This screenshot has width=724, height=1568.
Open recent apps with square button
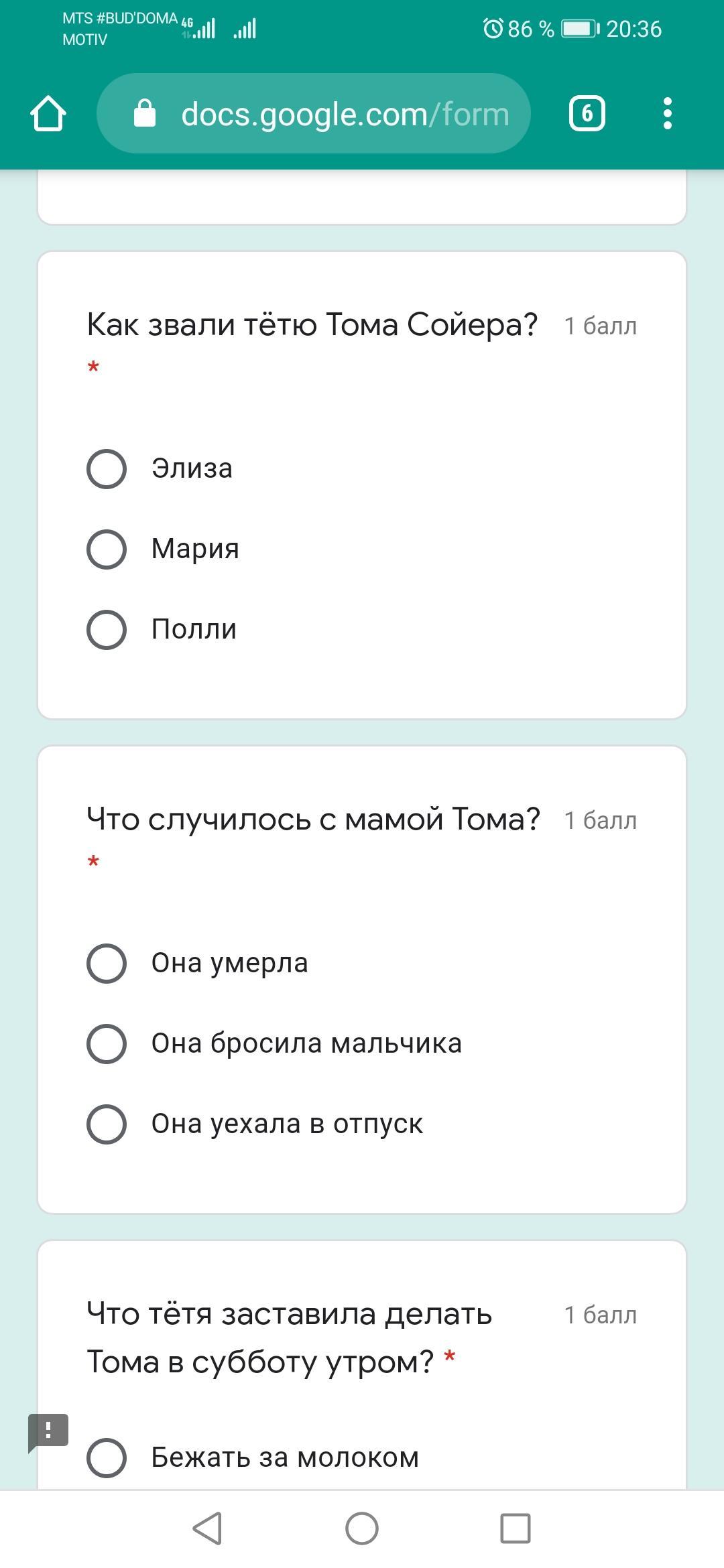pyautogui.click(x=515, y=1528)
